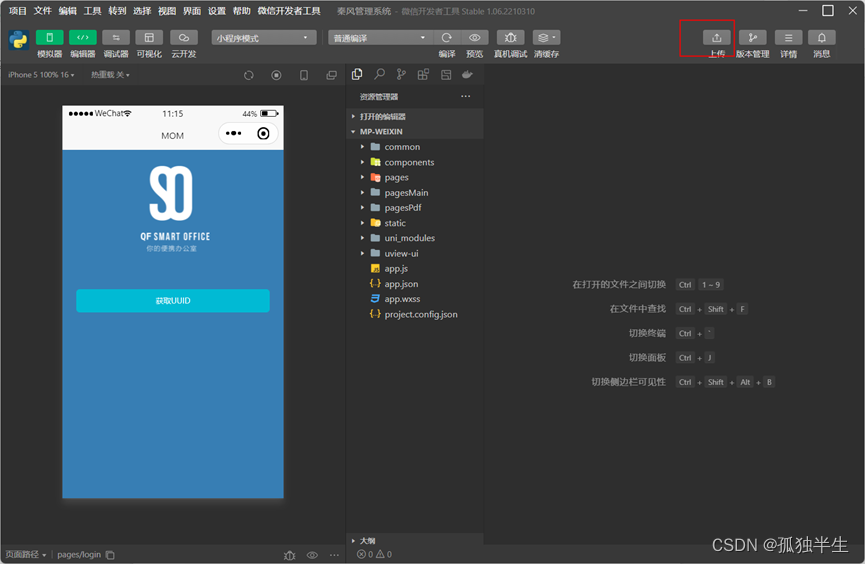
Task: Click the phone rotate device icon
Action: tap(304, 75)
